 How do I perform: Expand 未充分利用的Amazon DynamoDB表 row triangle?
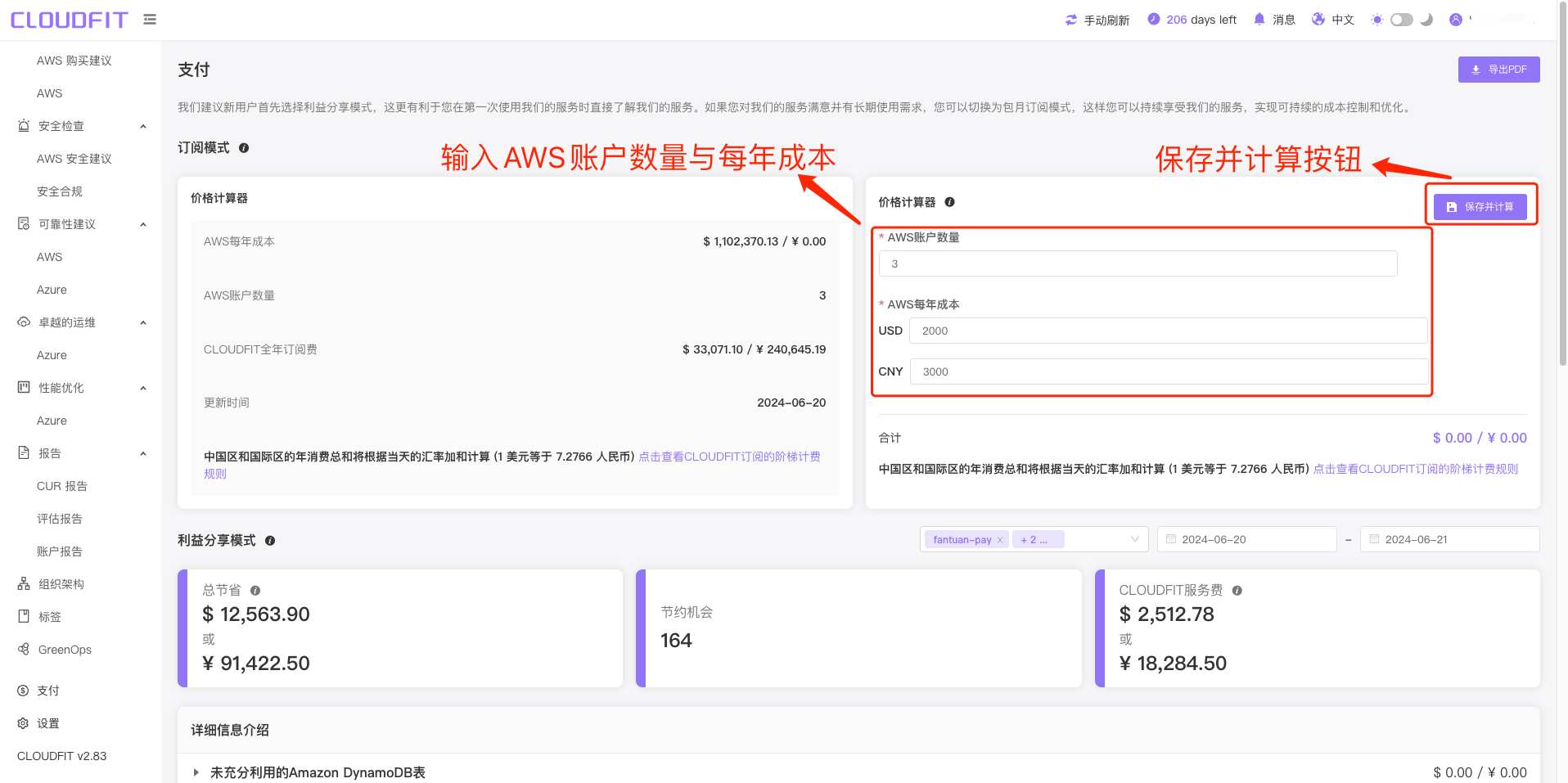pyautogui.click(x=196, y=772)
